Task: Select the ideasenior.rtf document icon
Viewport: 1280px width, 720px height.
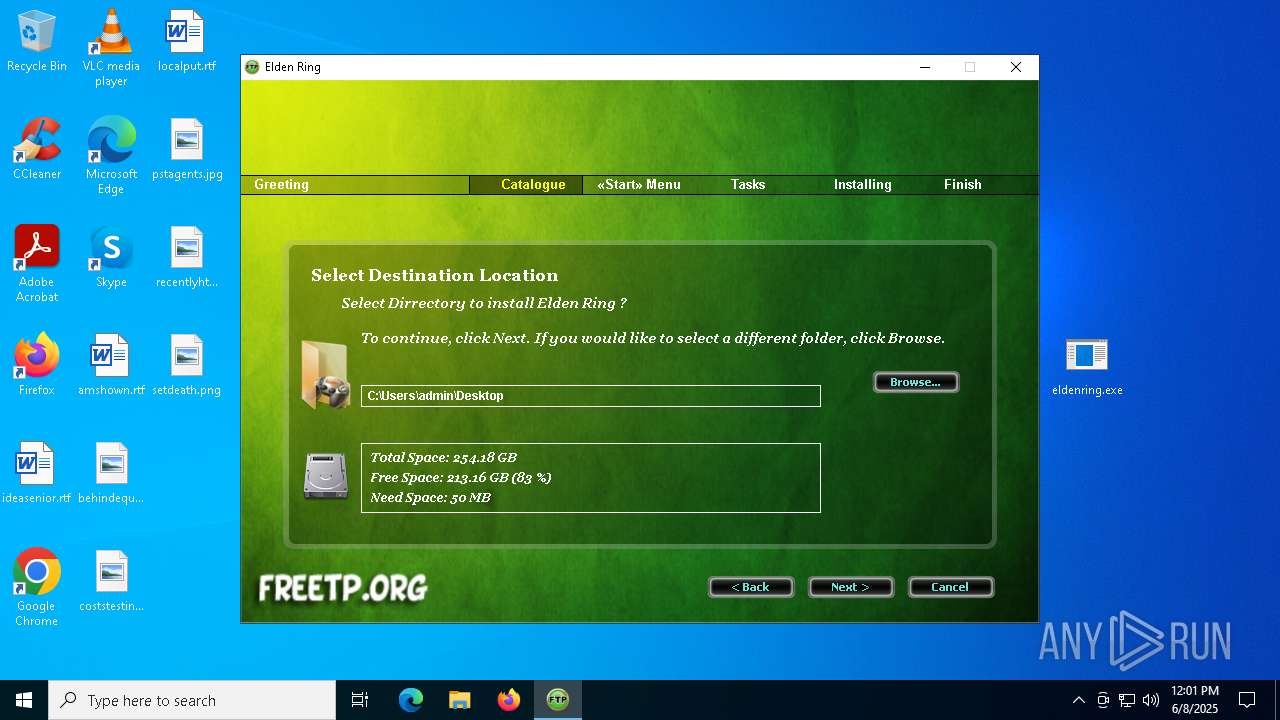Action: 37,473
